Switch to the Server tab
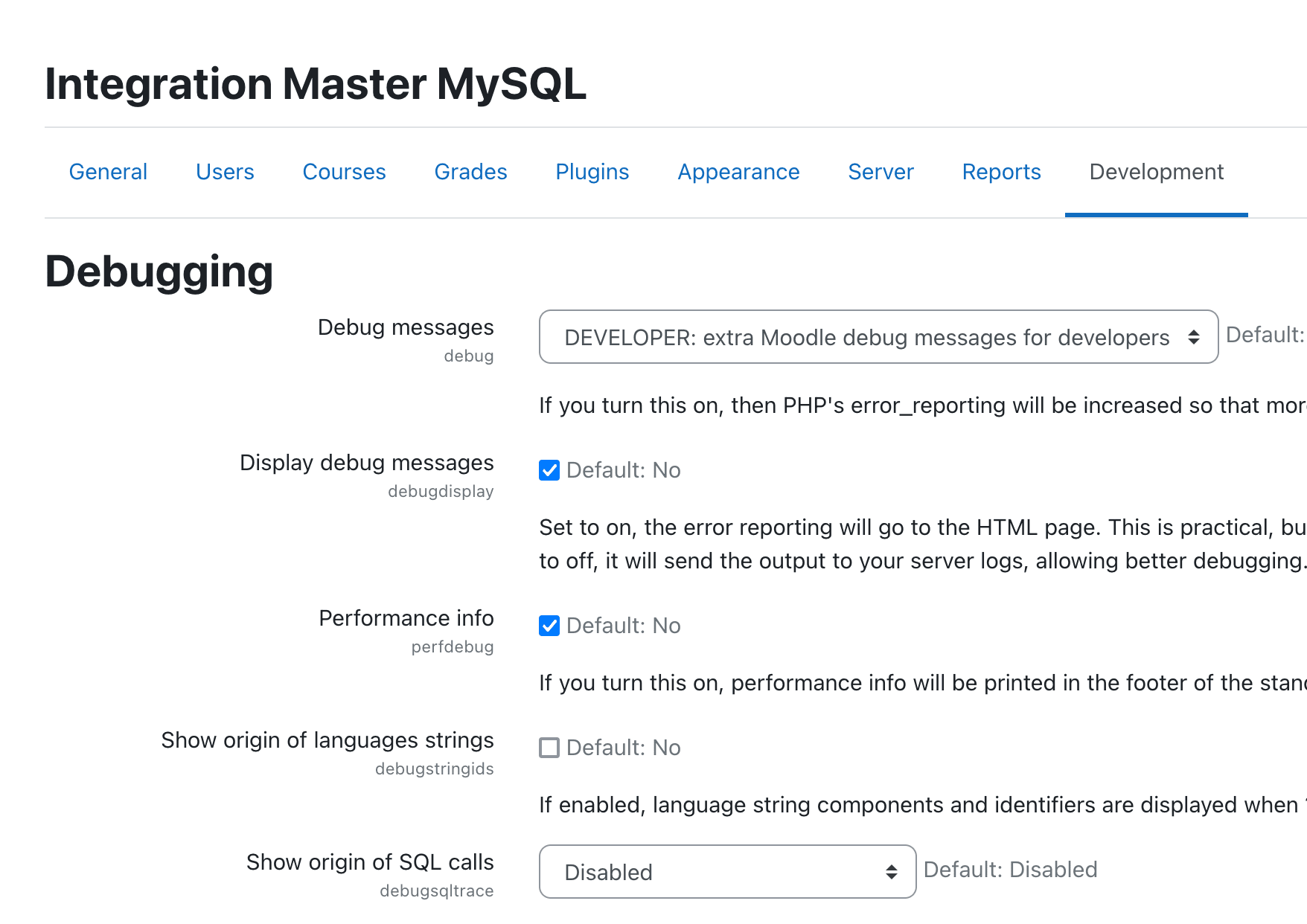Image resolution: width=1307 pixels, height=924 pixels. [881, 172]
